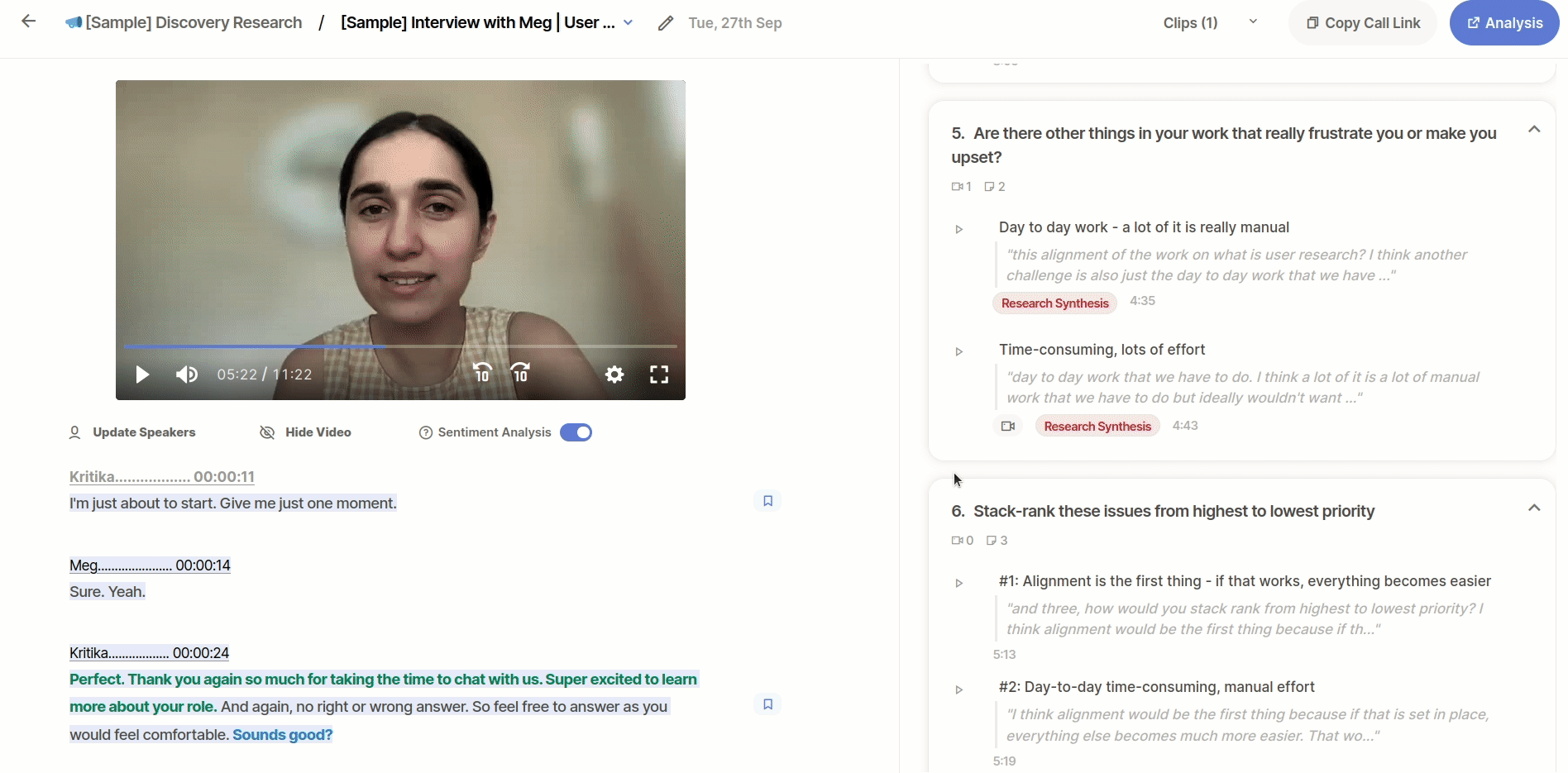Image resolution: width=1568 pixels, height=773 pixels.
Task: Bookmark the 'I'm just about to start' line
Action: click(767, 501)
